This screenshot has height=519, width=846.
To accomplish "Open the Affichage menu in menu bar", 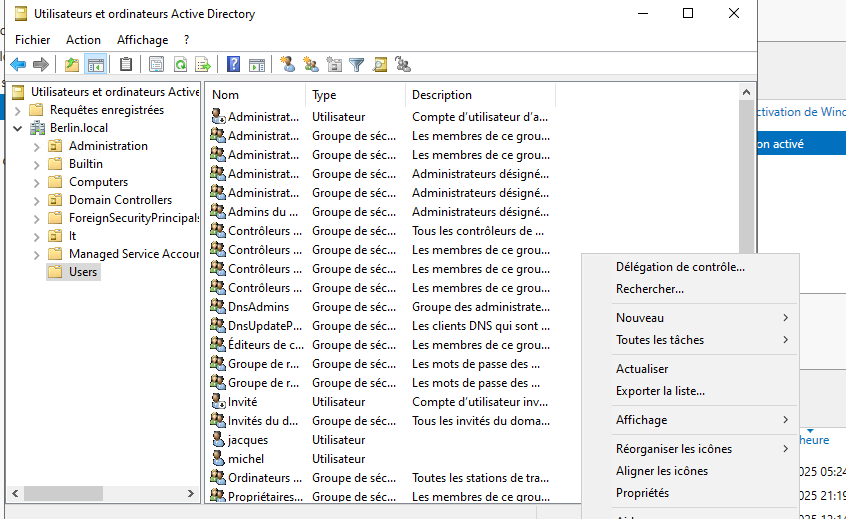I will [x=142, y=40].
